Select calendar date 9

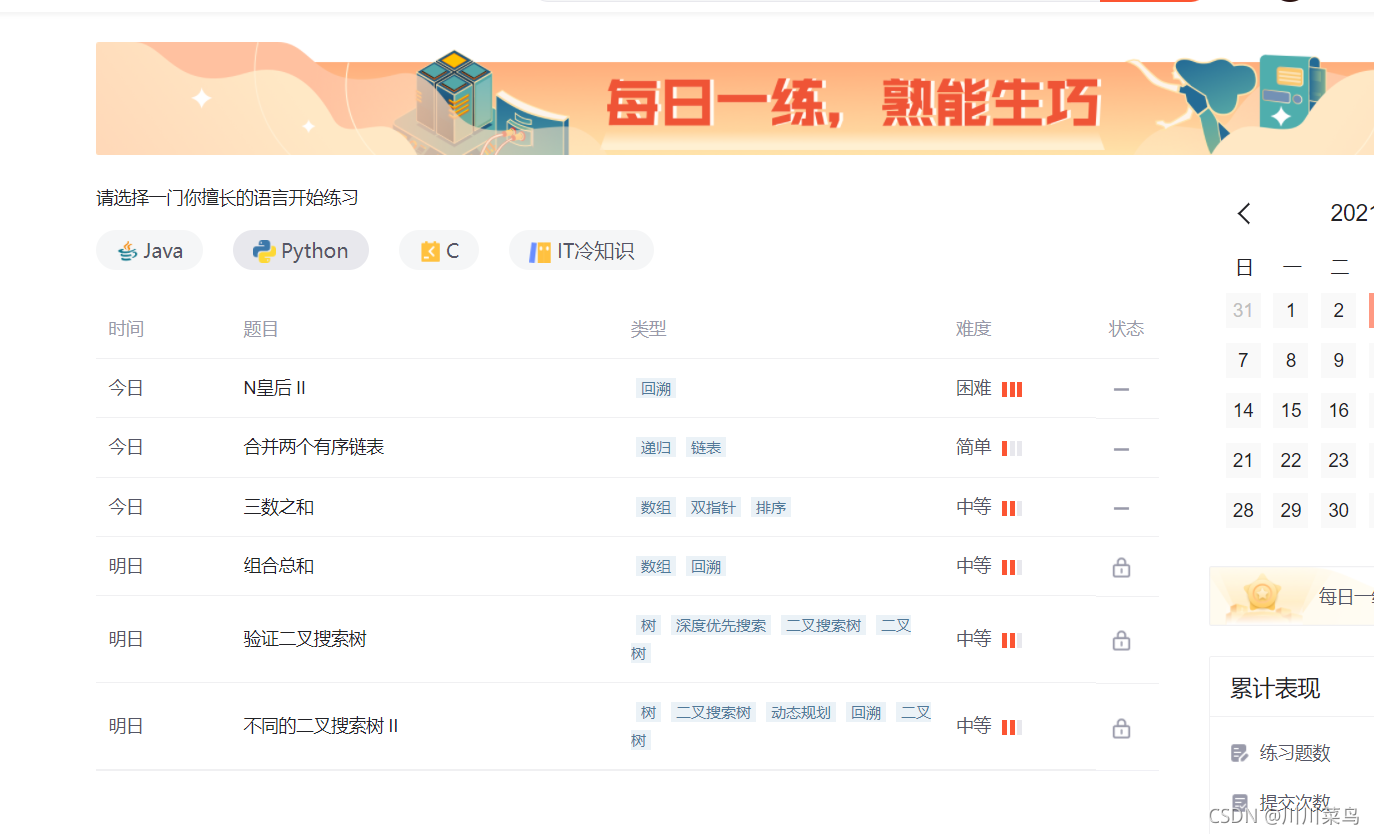1339,360
